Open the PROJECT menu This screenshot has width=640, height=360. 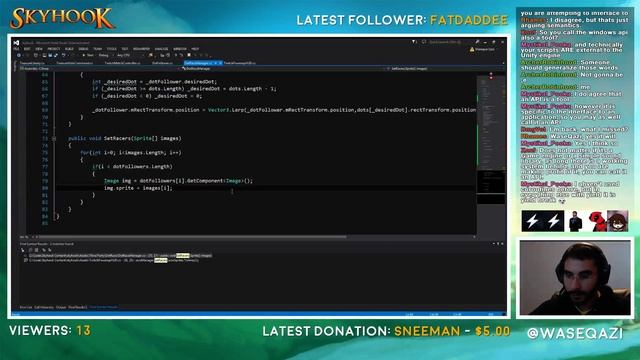tap(53, 49)
